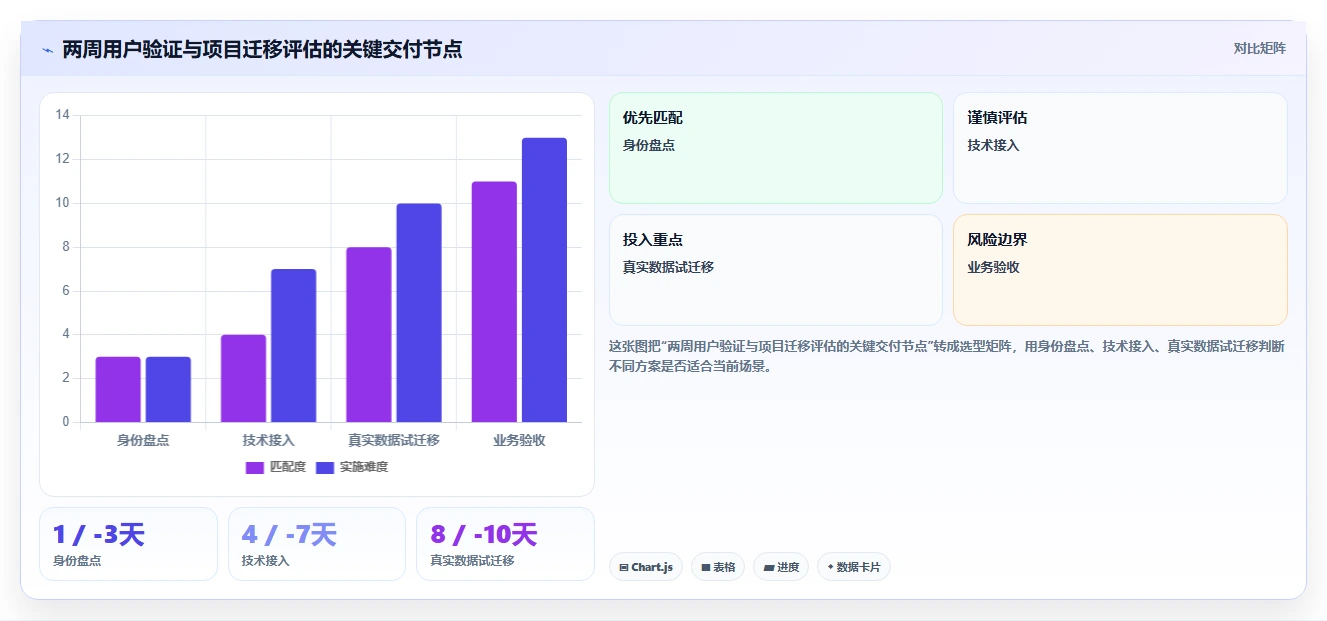Click the 真实数据试迁移 x-axis label

394,440
